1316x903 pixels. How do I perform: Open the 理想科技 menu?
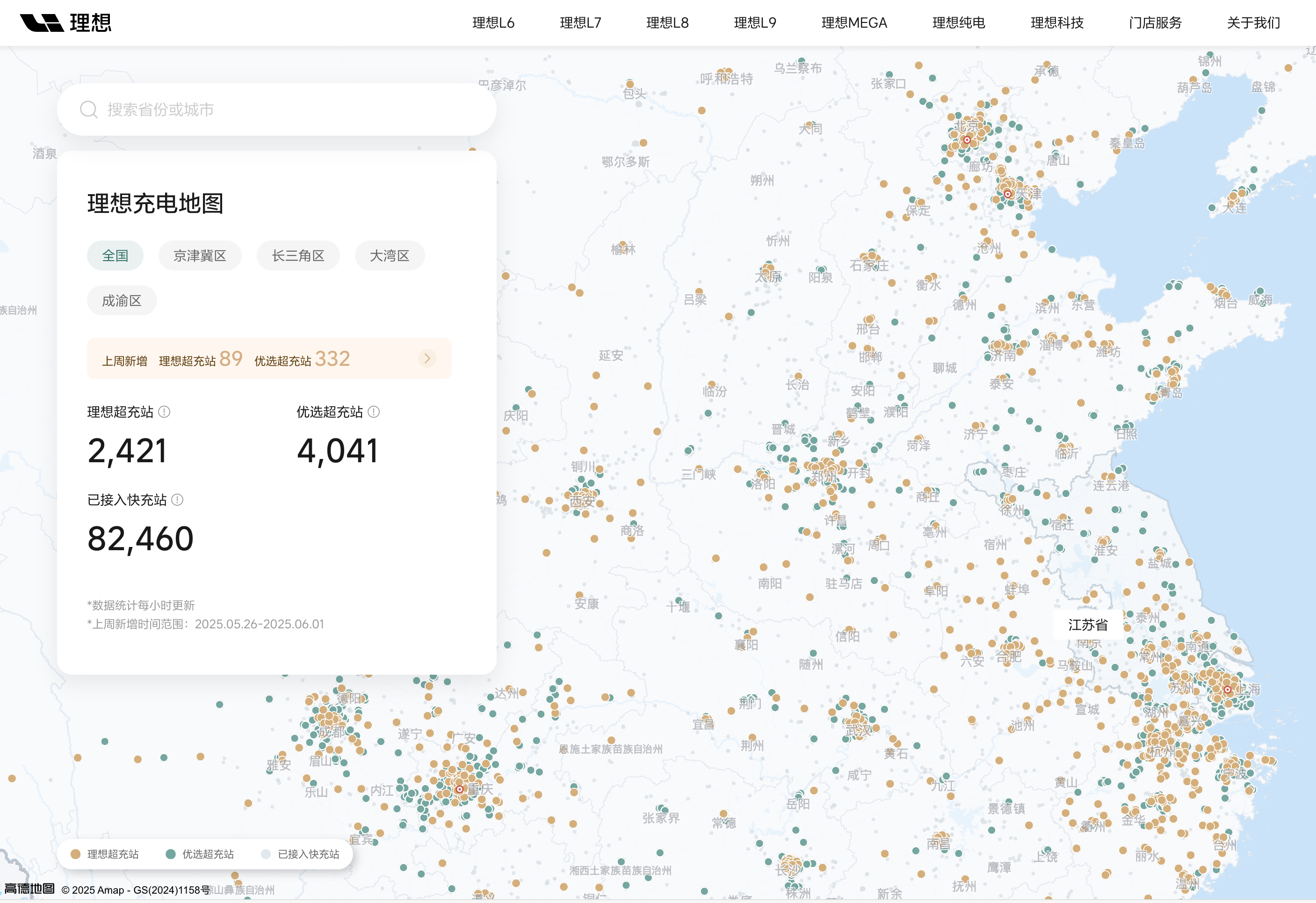[1057, 22]
